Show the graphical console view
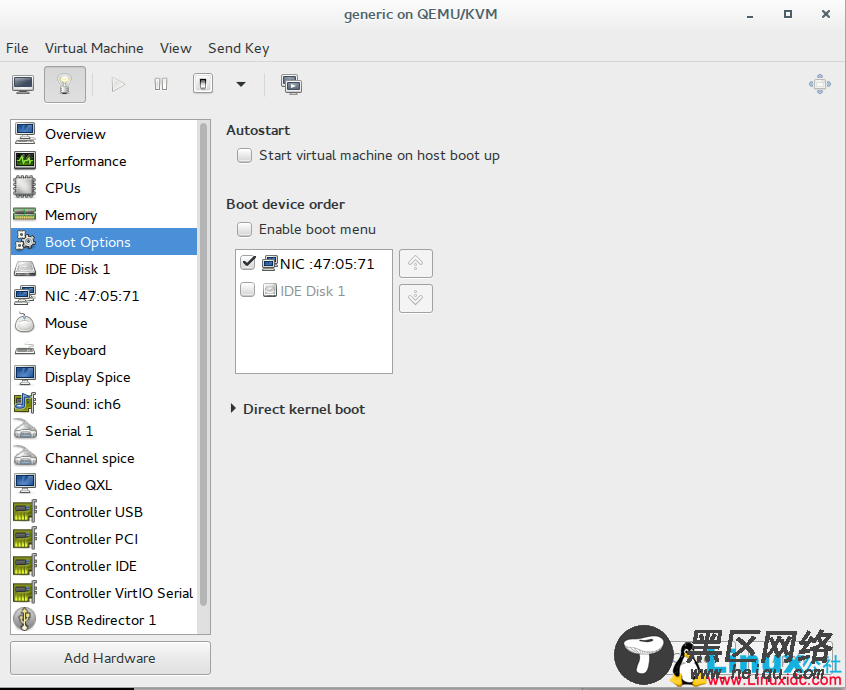 [23, 84]
